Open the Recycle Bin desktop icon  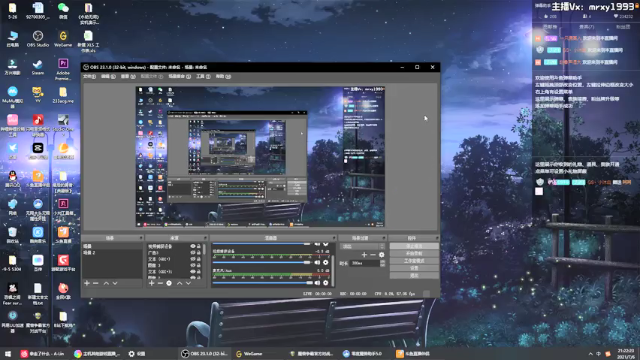[x=13, y=235]
